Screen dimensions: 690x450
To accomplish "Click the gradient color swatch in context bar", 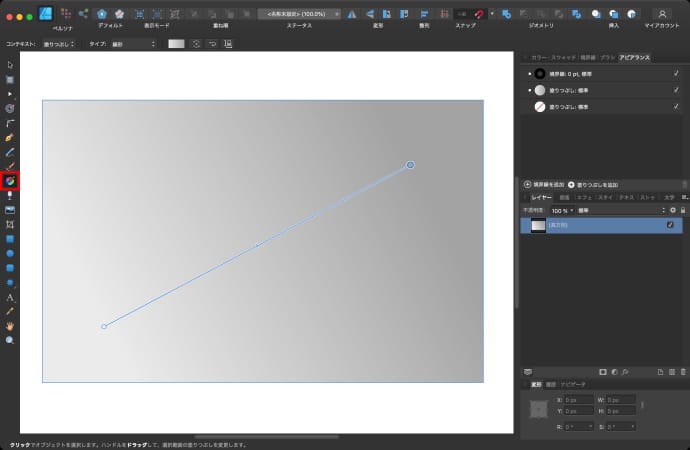I will pyautogui.click(x=176, y=44).
